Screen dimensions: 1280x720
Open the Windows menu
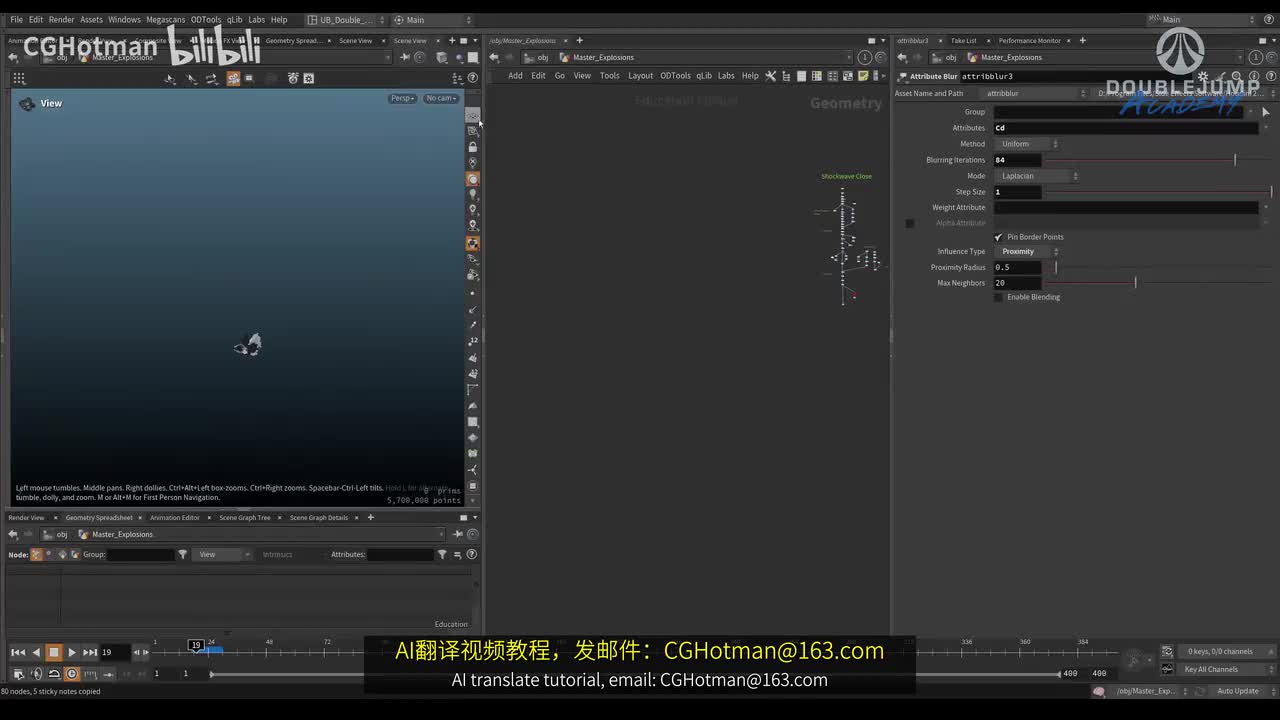(x=124, y=19)
